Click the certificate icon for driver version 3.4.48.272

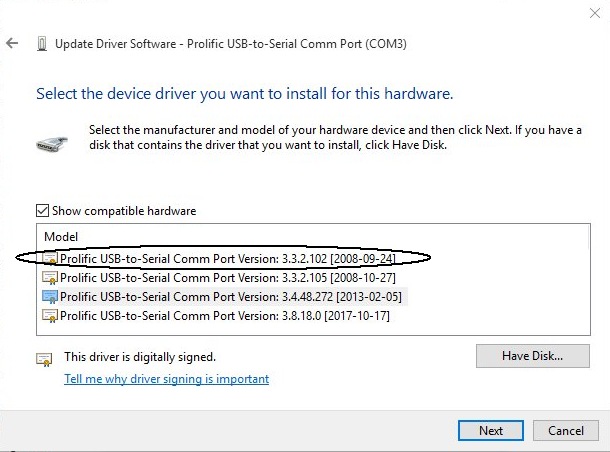click(50, 297)
